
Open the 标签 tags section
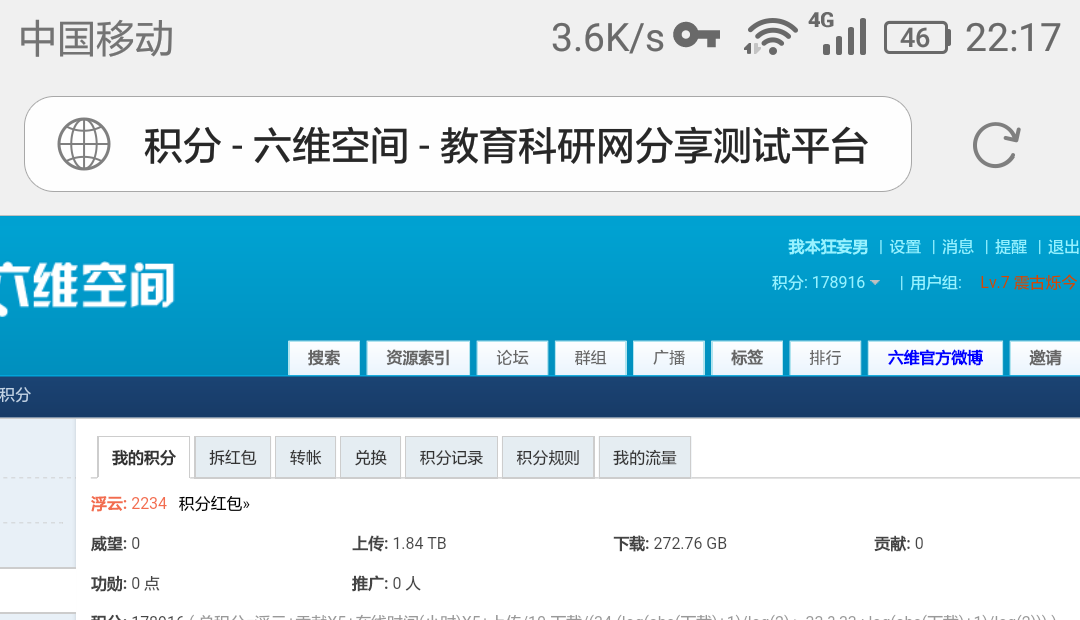(747, 358)
